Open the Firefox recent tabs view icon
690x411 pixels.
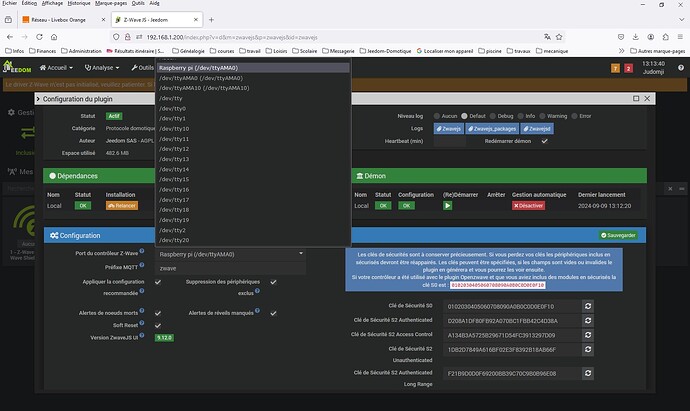8,19
